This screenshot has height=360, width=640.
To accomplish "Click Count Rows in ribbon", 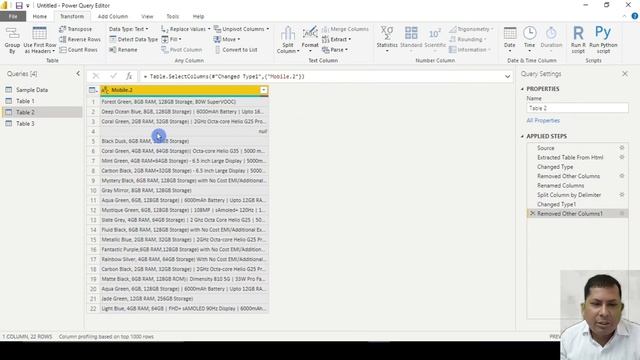I will click(78, 49).
